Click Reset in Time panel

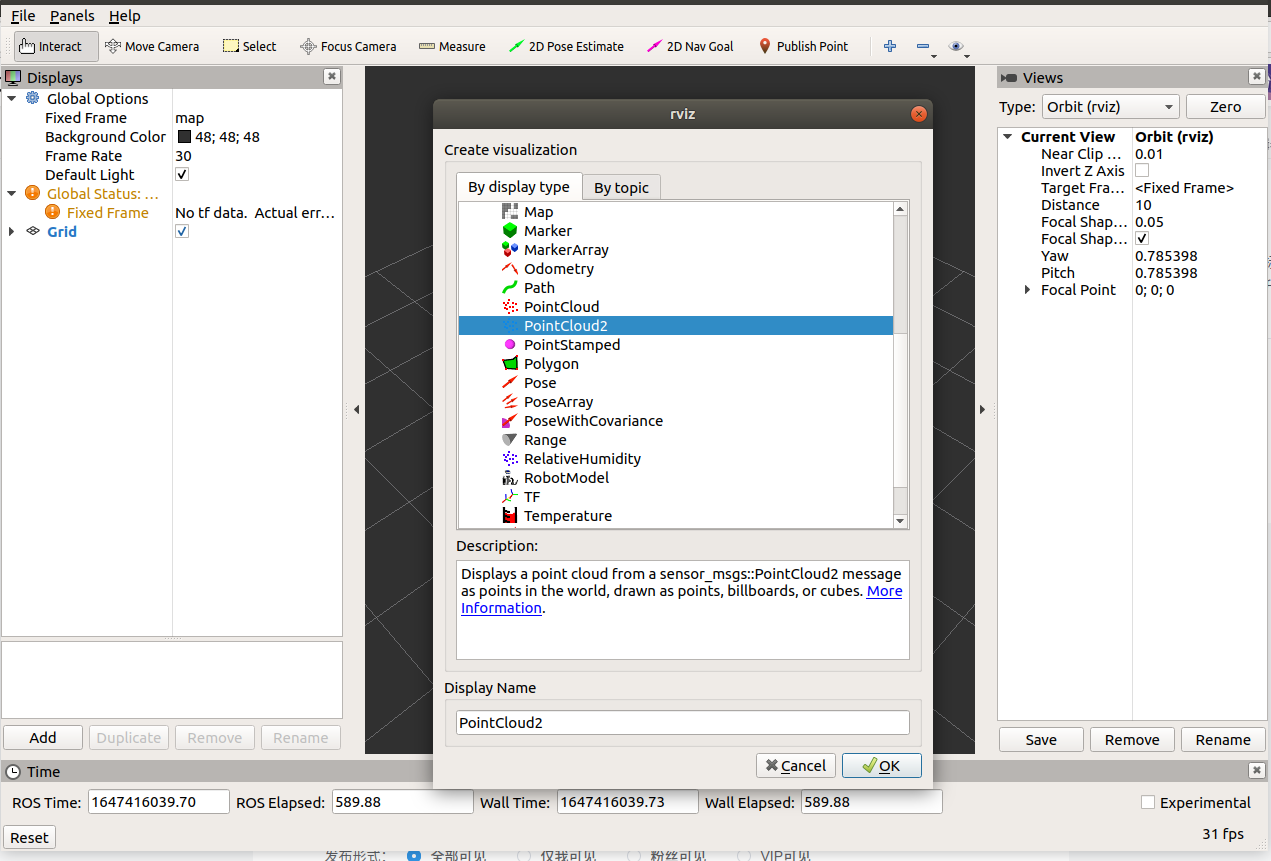tap(29, 837)
